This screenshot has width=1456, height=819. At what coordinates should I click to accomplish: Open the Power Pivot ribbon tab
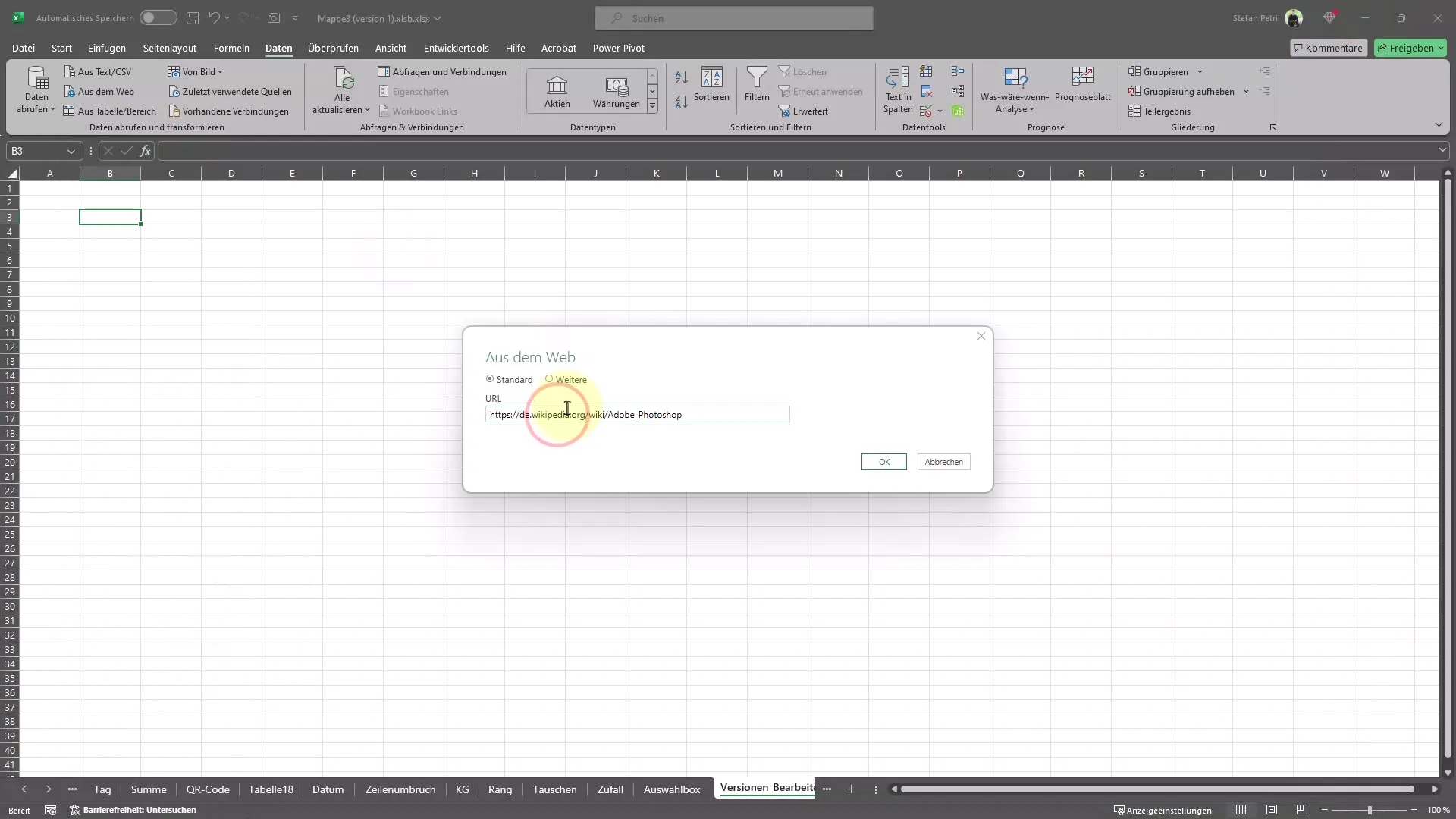618,48
